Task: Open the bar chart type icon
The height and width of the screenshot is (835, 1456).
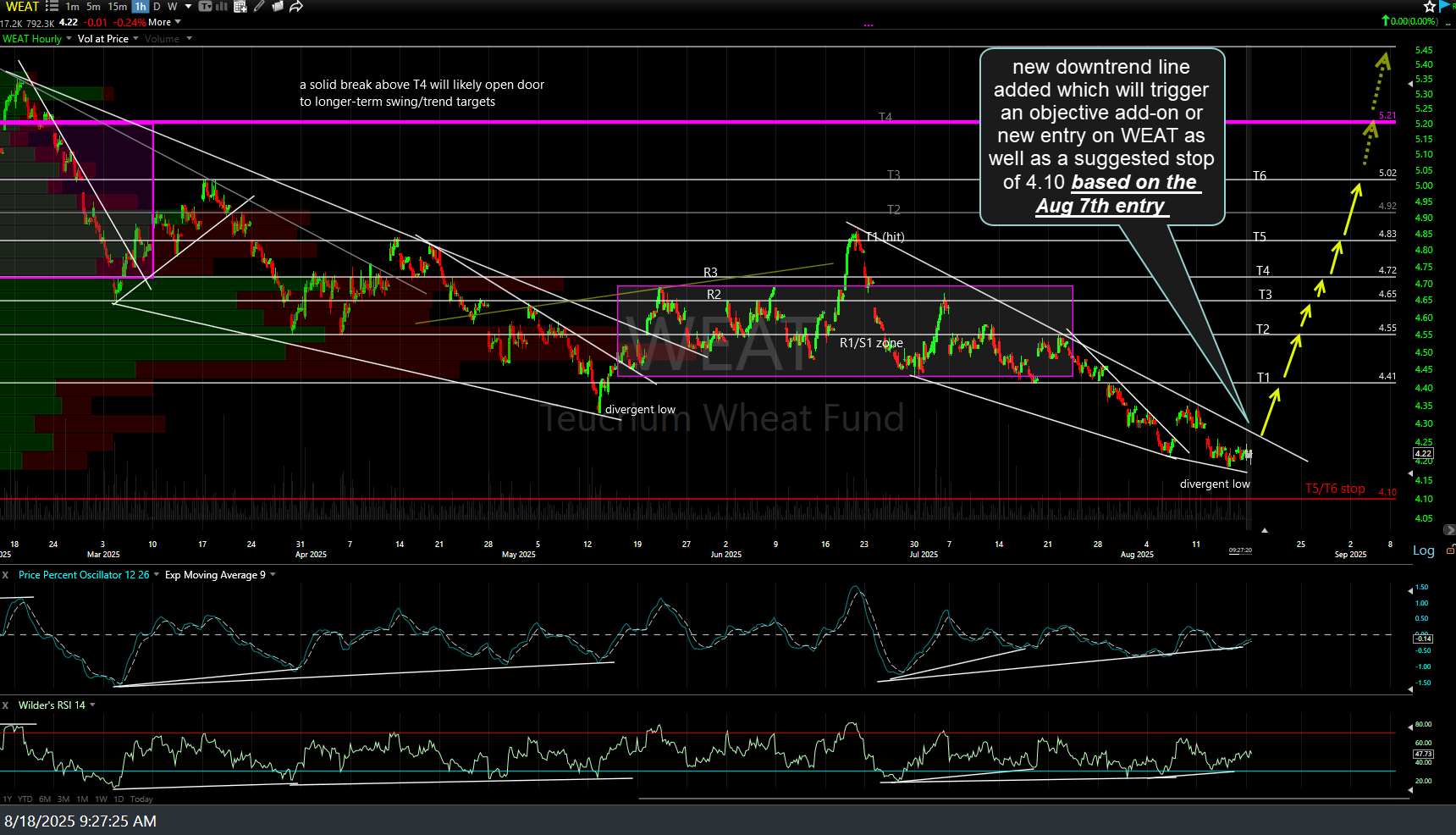Action: click(222, 6)
